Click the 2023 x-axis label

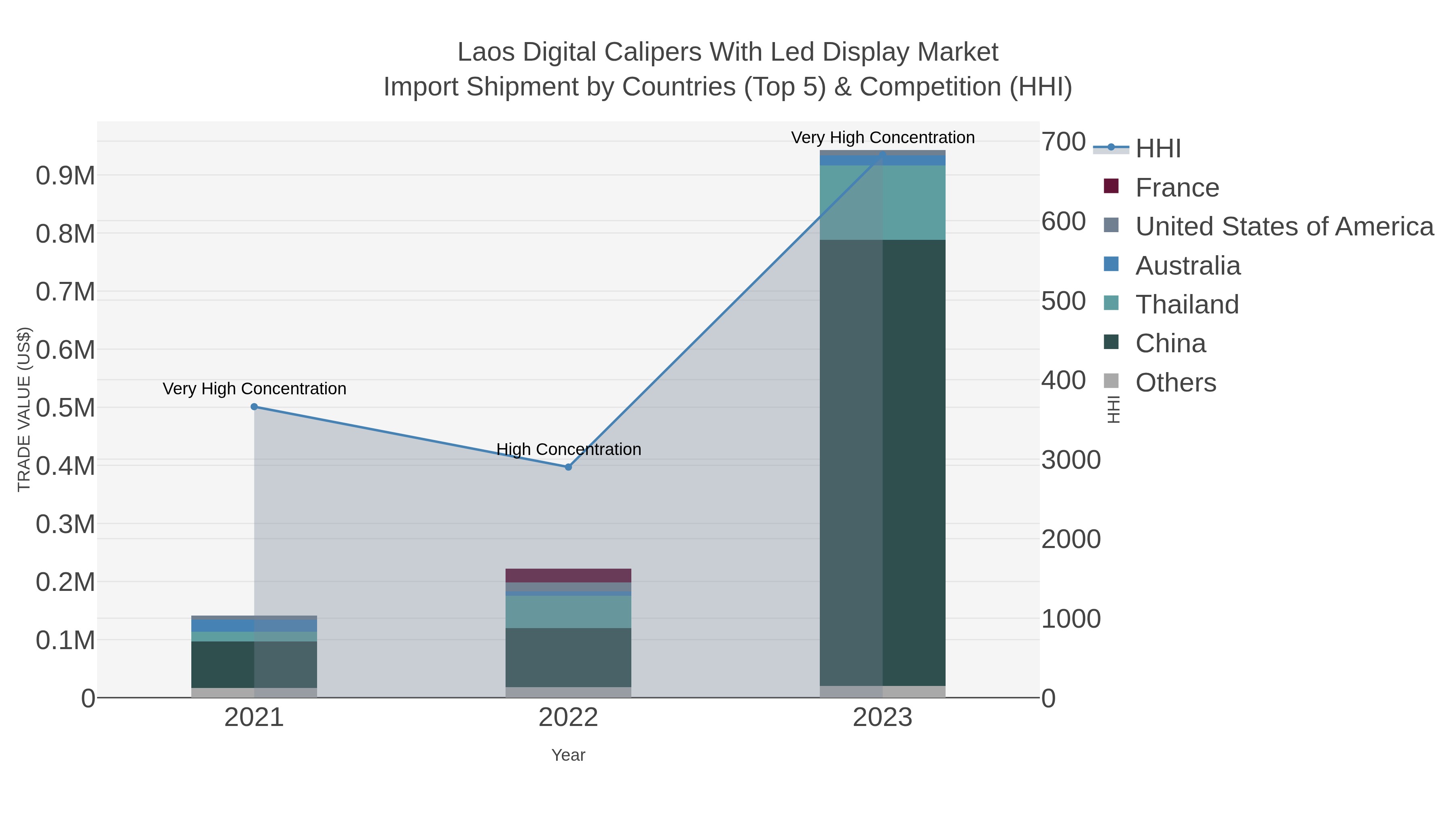pos(883,718)
